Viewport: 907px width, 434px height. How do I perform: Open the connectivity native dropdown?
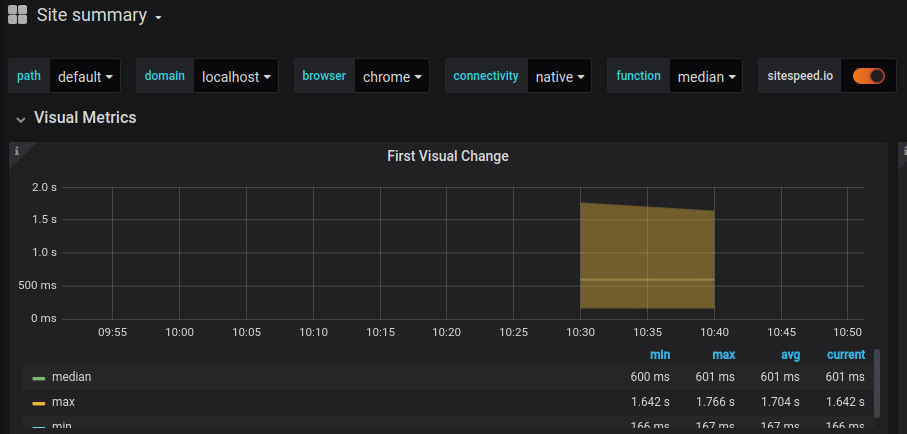pyautogui.click(x=559, y=76)
